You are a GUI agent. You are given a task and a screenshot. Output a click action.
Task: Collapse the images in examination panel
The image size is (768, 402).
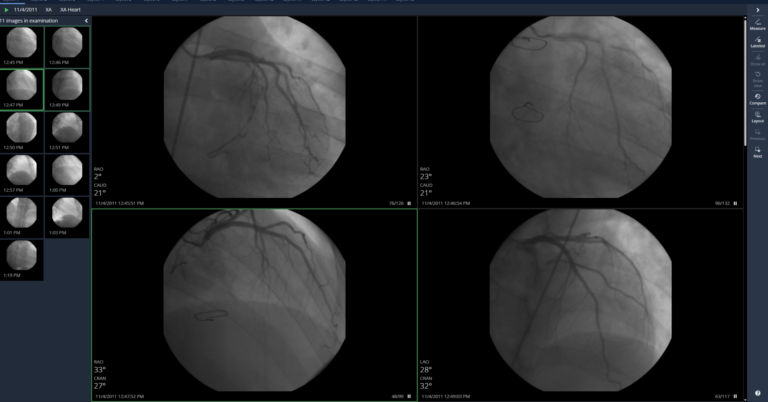pos(86,20)
